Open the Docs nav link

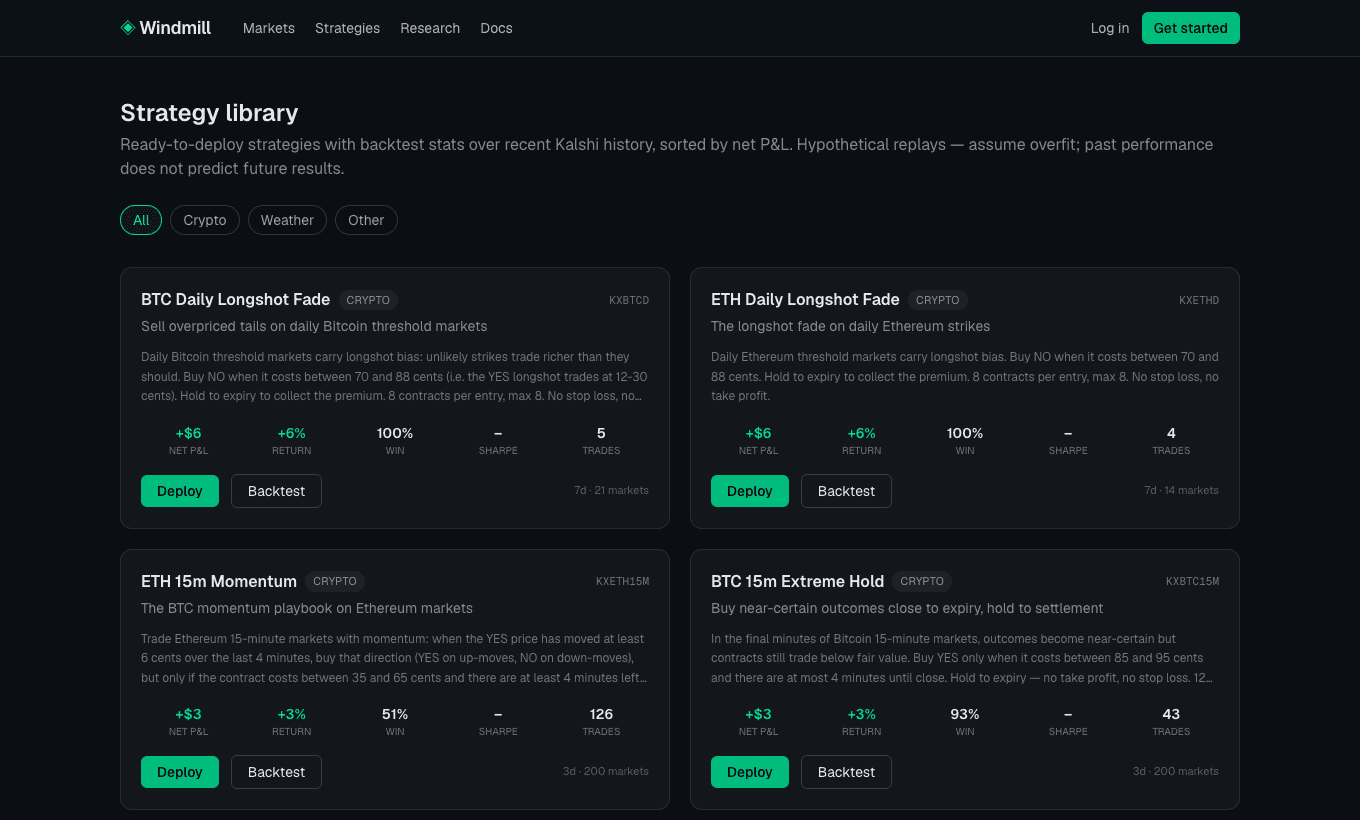click(496, 28)
